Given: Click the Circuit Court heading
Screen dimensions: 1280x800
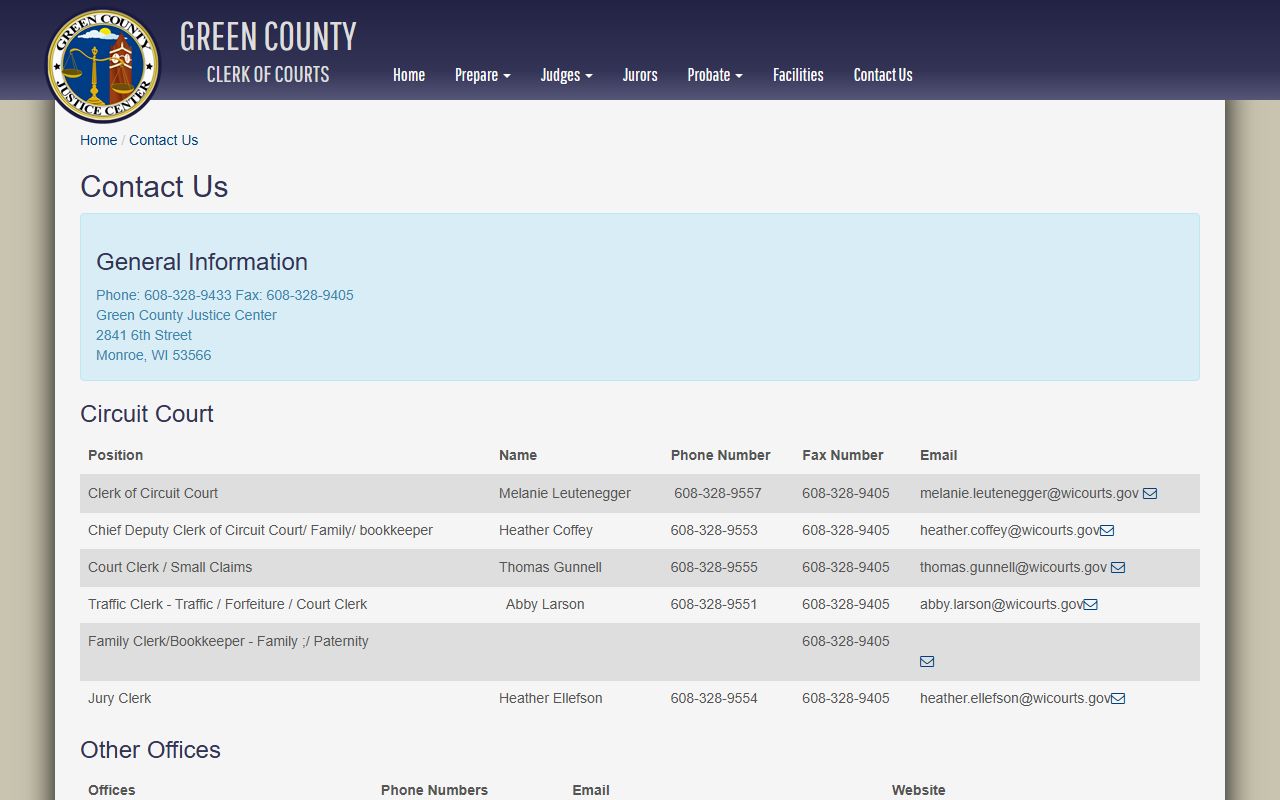Looking at the screenshot, I should point(147,414).
